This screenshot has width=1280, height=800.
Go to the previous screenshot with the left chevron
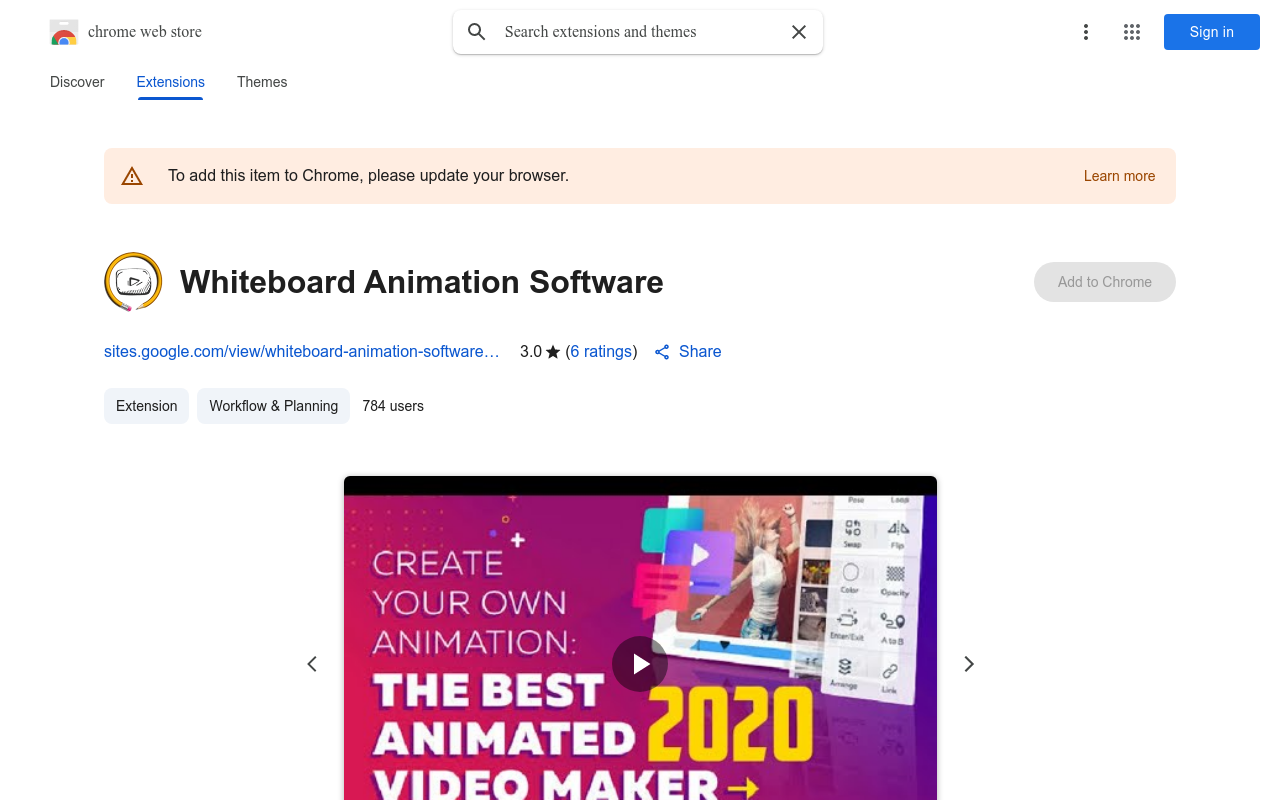[x=311, y=664]
